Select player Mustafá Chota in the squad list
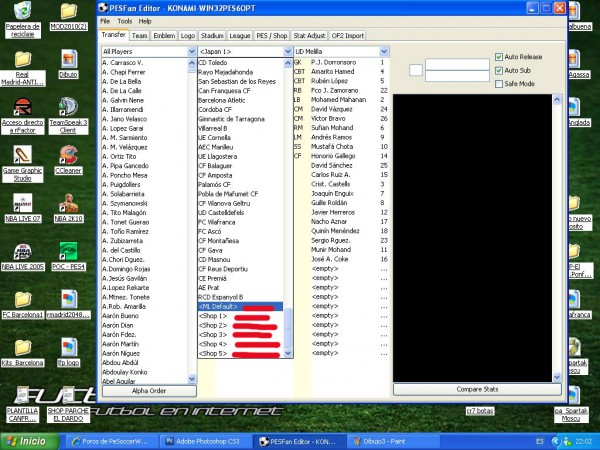600x450 pixels. pyautogui.click(x=341, y=147)
